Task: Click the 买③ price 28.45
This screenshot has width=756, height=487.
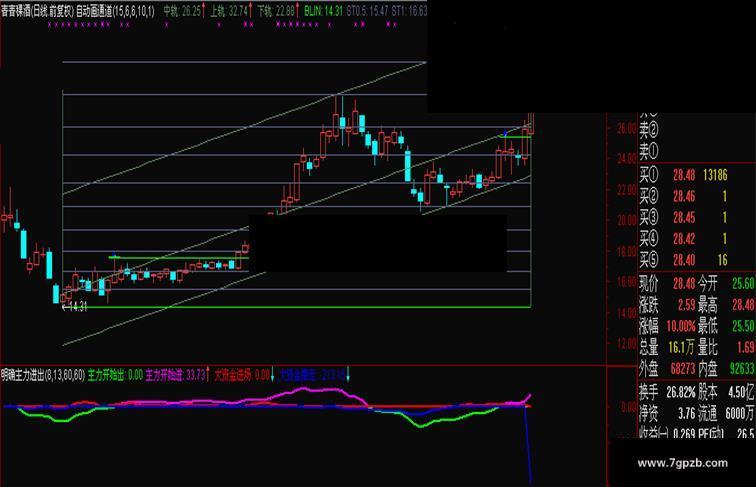Action: click(x=684, y=217)
